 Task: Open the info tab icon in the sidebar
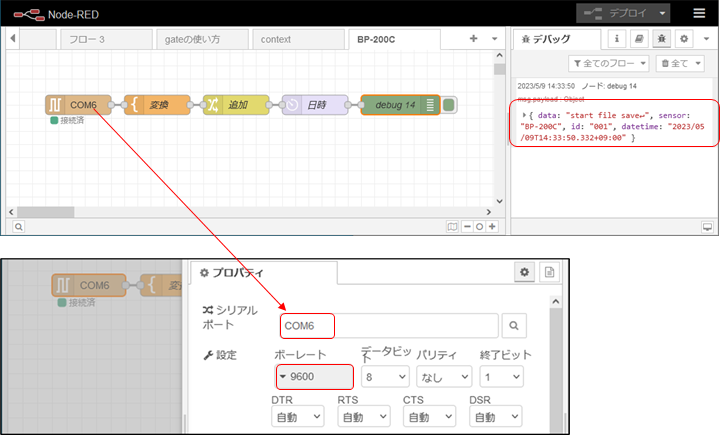coord(616,39)
